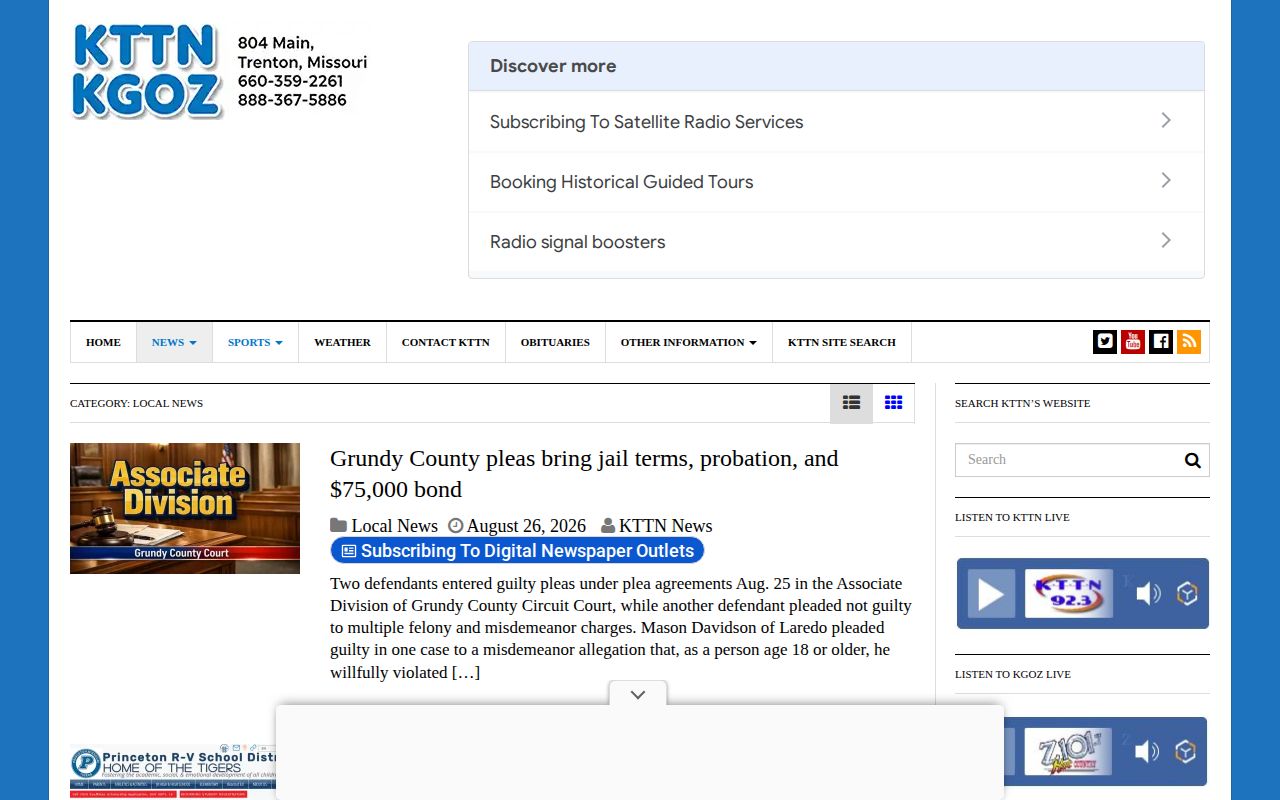Go to the Home menu item

click(x=103, y=342)
